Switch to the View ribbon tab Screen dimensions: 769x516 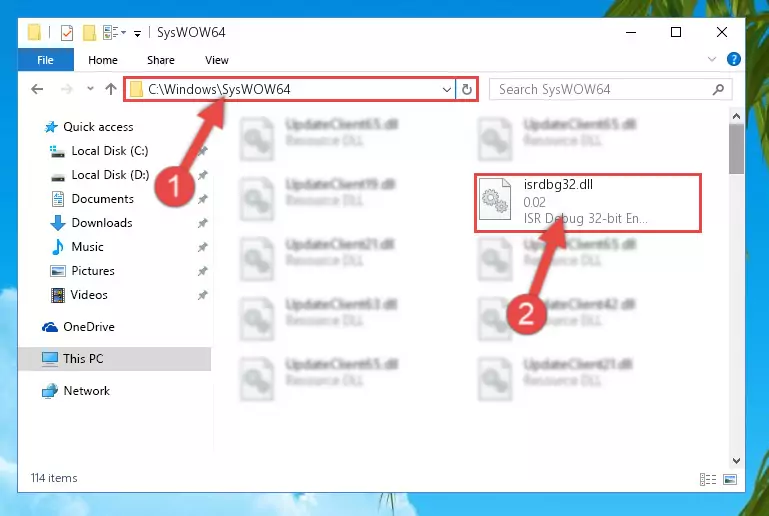point(217,60)
